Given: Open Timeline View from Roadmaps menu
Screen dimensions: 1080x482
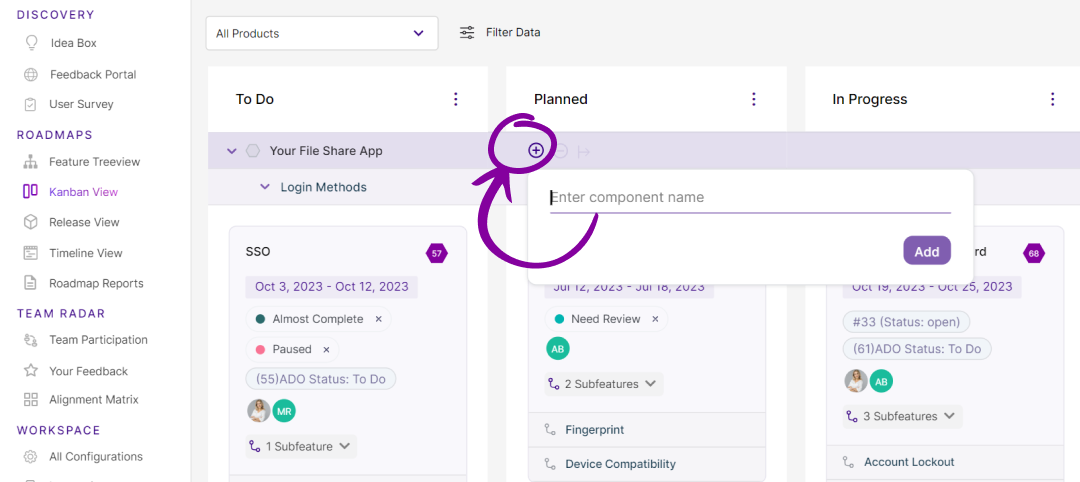Looking at the screenshot, I should point(86,253).
